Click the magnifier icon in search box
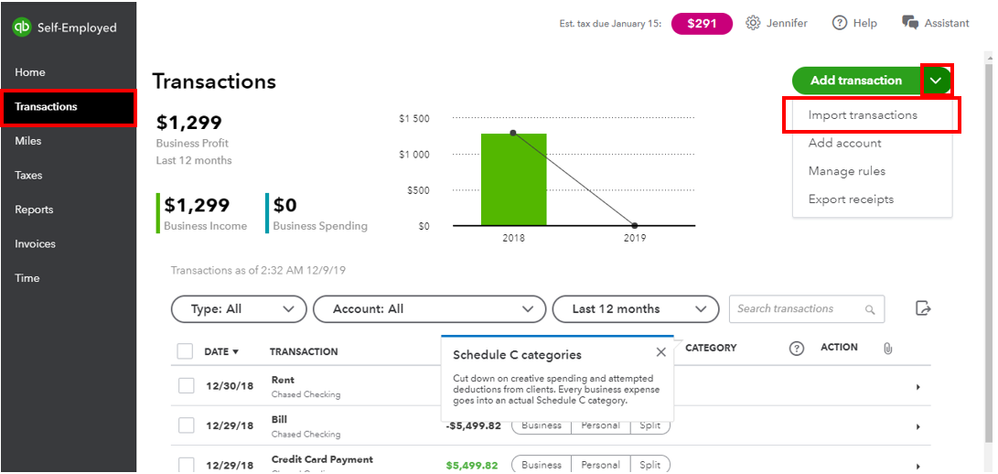The height and width of the screenshot is (474, 998). coord(870,310)
